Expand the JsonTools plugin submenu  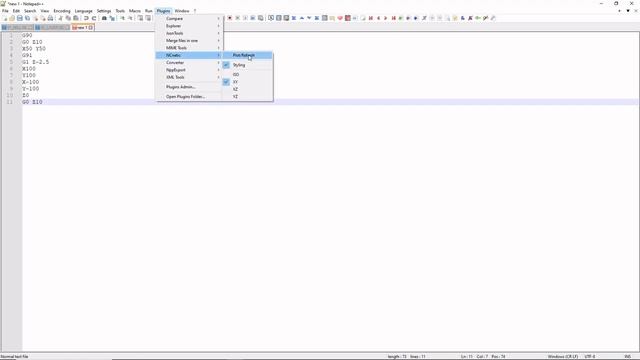click(x=189, y=33)
